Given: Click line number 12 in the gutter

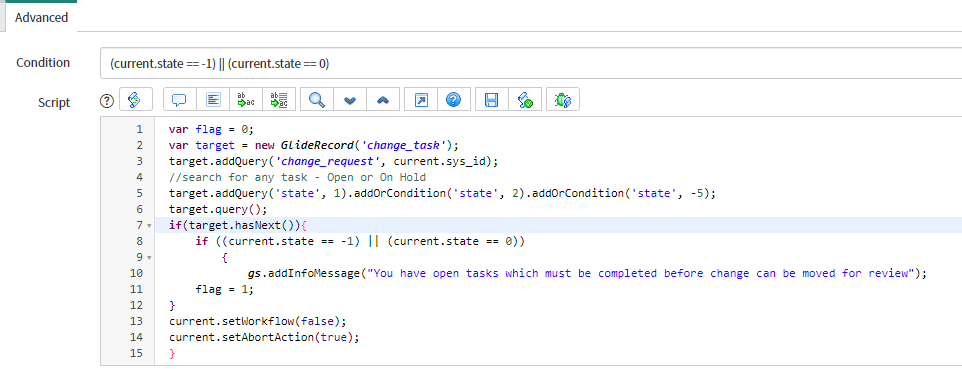Looking at the screenshot, I should pos(136,305).
